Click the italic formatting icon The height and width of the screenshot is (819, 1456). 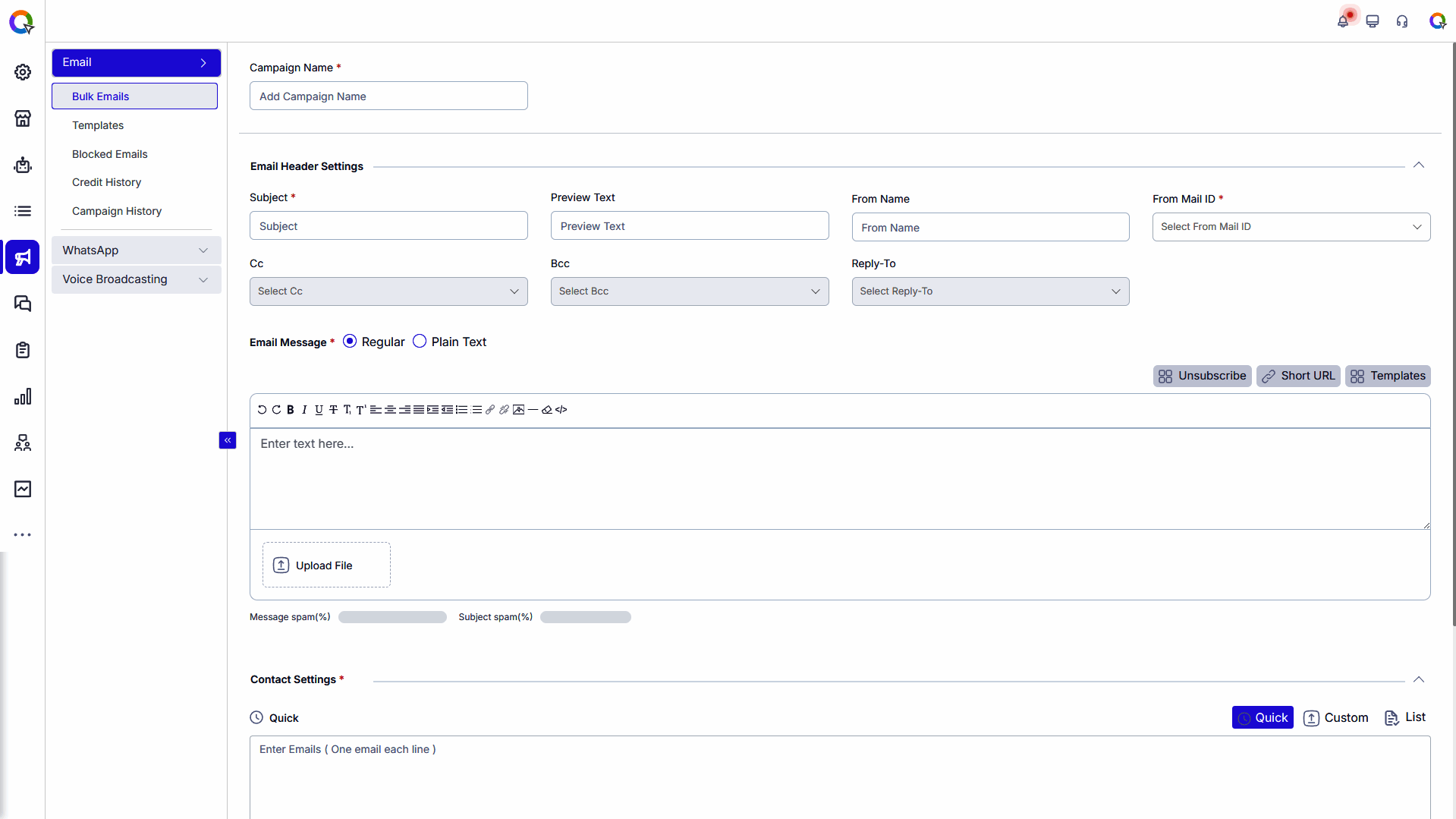click(x=304, y=410)
